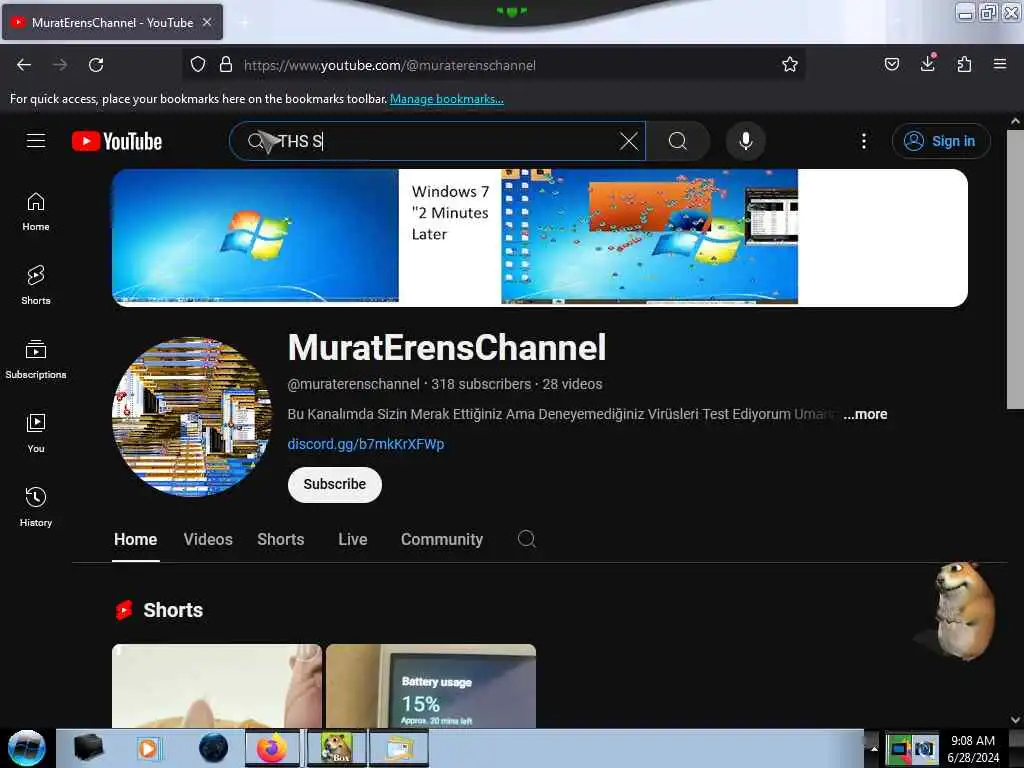Viewport: 1024px width, 768px height.
Task: Open the Battery usage Shorts thumbnail
Action: click(431, 686)
